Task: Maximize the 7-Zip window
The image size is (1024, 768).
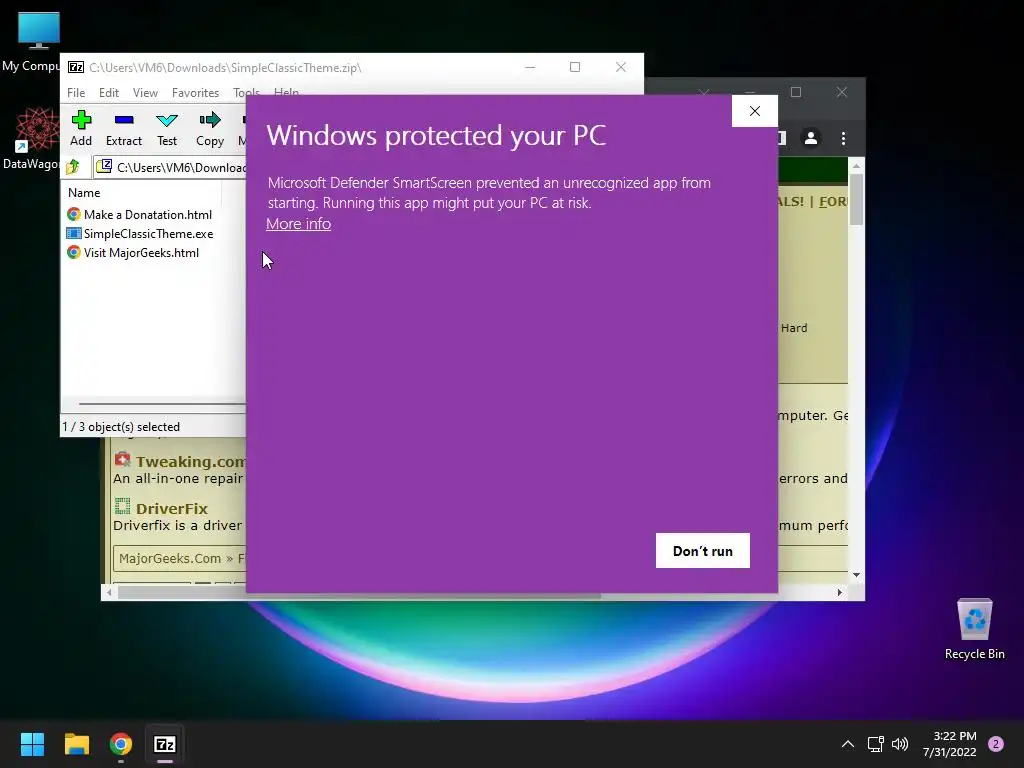Action: [x=575, y=67]
